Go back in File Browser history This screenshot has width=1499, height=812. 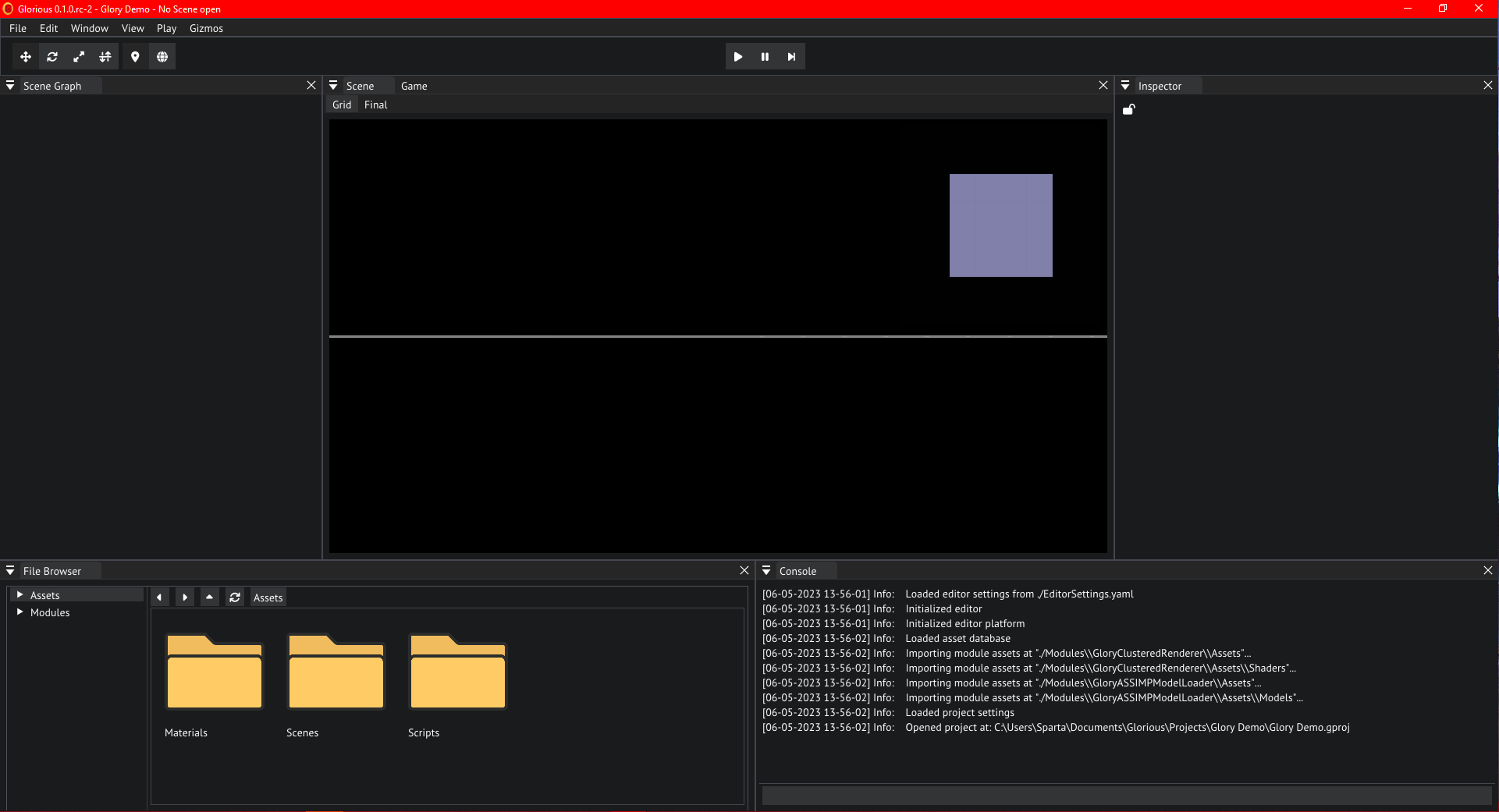159,597
